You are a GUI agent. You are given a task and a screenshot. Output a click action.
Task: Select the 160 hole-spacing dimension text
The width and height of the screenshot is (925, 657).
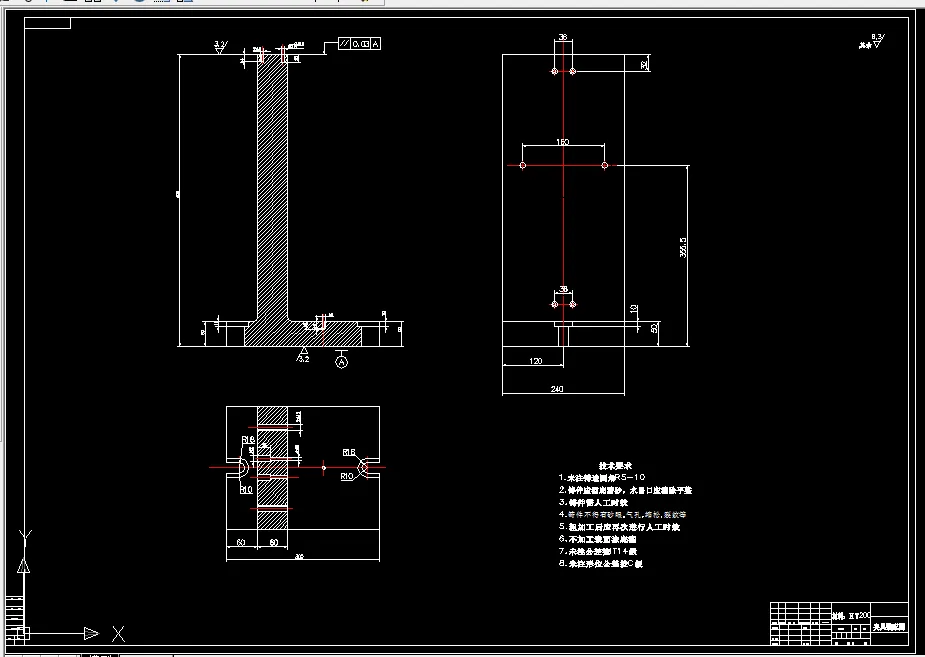562,142
